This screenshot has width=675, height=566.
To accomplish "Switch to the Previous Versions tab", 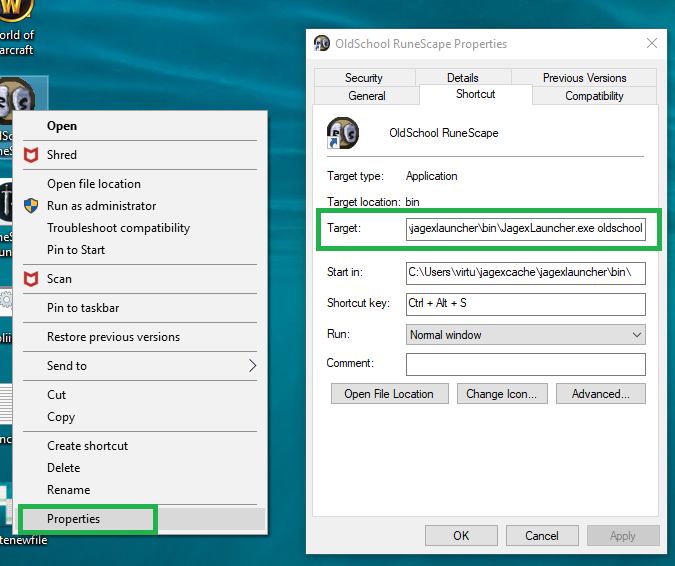I will pyautogui.click(x=584, y=78).
